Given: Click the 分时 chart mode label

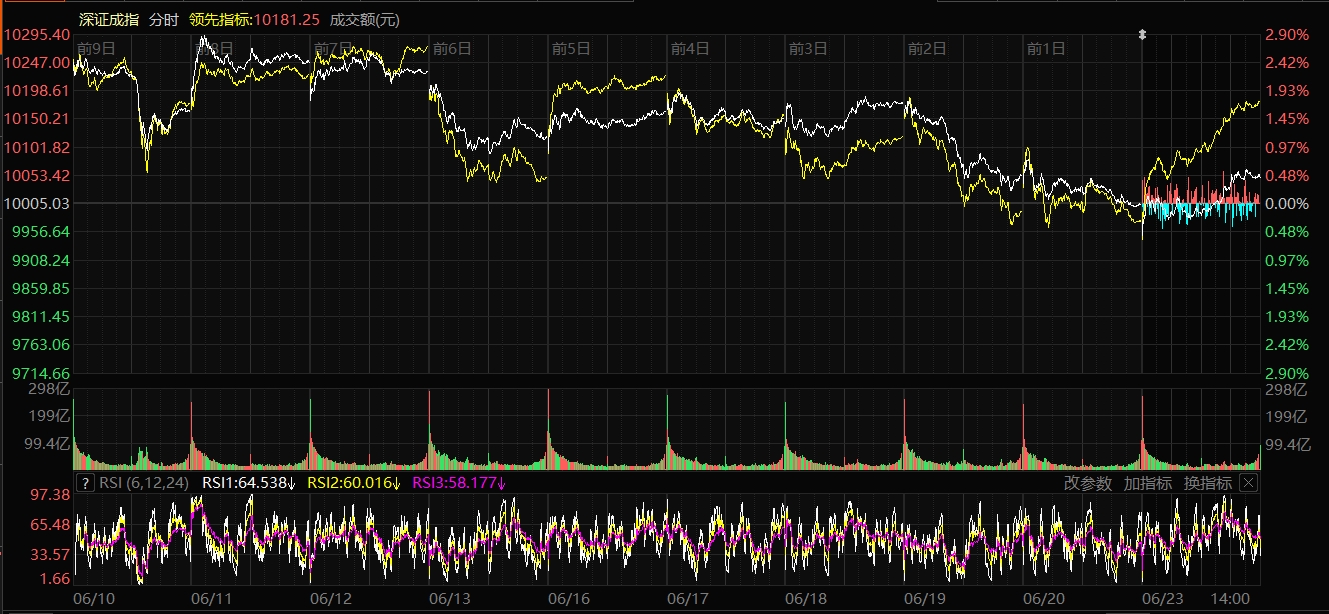Looking at the screenshot, I should (164, 19).
